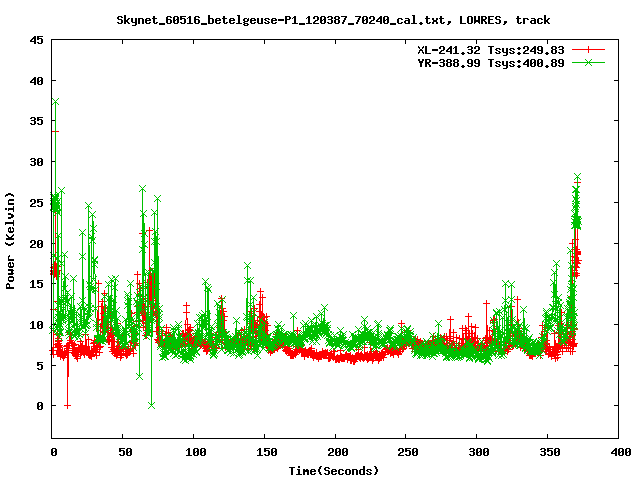Viewport: 640px width, 480px height.
Task: Click the x-axis tick label 50
Action: pyautogui.click(x=126, y=452)
